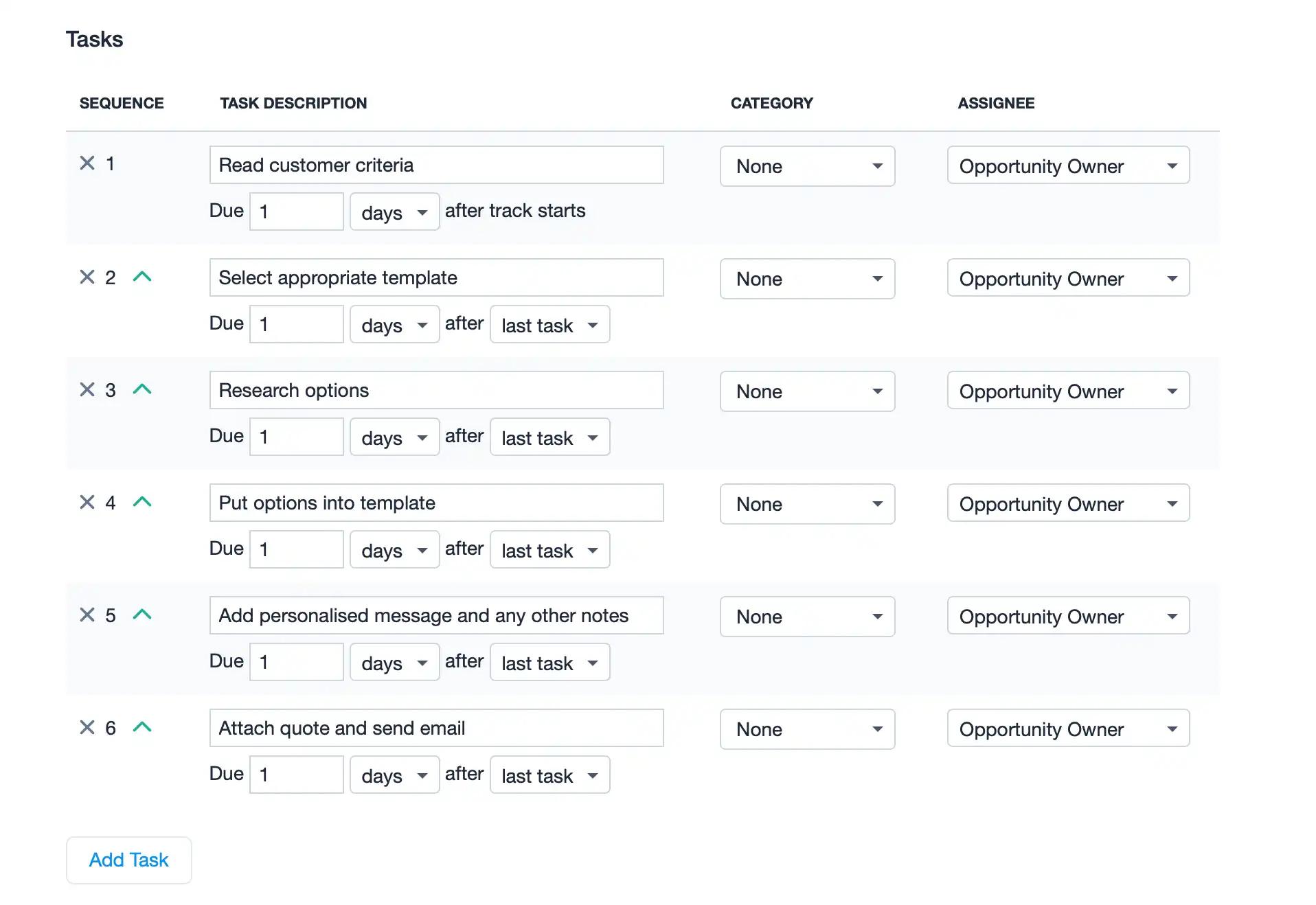Delete task 2 with the X button

(87, 277)
